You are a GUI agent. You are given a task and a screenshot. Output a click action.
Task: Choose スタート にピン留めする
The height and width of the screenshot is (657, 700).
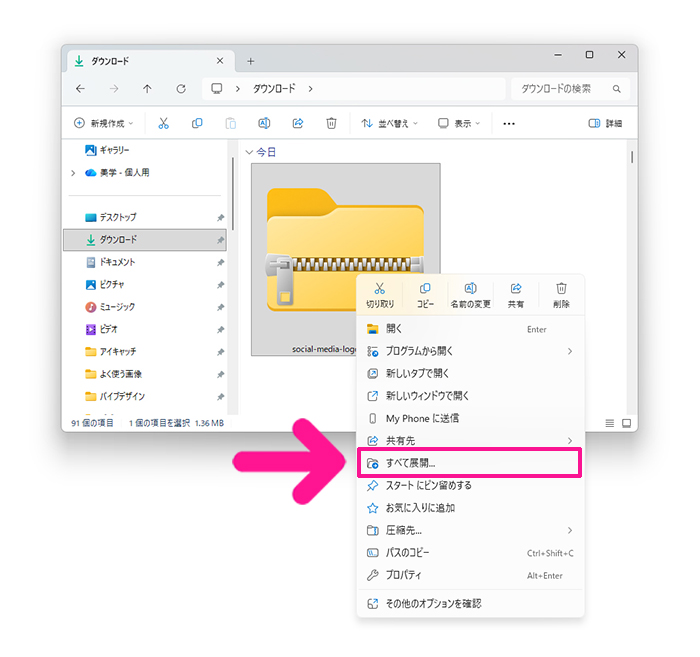(x=470, y=485)
